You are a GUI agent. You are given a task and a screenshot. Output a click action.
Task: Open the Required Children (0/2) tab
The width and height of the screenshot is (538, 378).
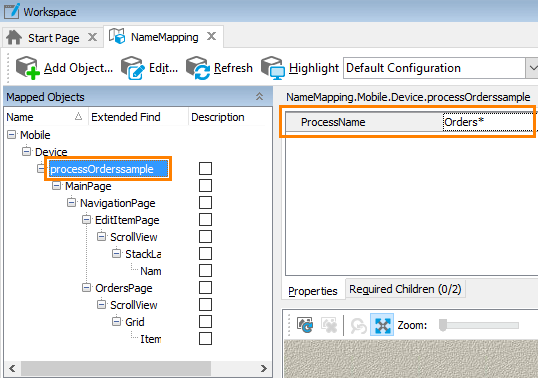(x=405, y=289)
